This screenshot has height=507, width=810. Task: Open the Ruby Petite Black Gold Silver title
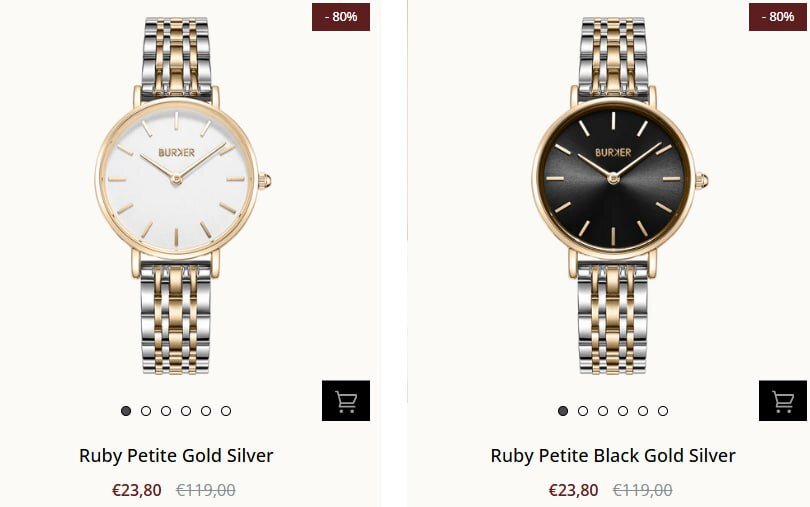[x=613, y=456]
